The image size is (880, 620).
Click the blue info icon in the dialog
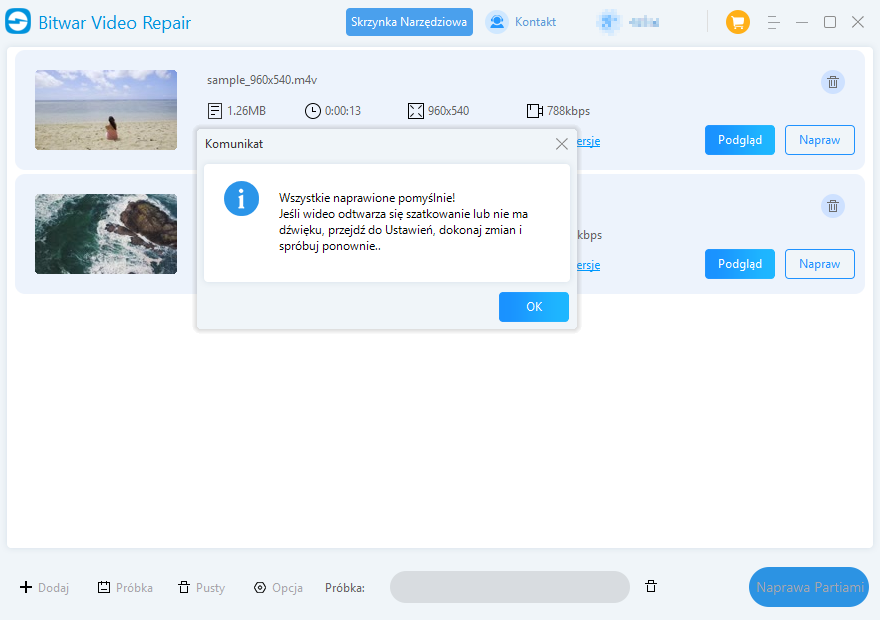[x=241, y=199]
